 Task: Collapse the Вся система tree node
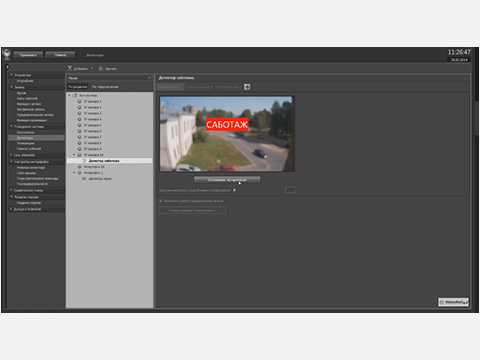tap(69, 95)
